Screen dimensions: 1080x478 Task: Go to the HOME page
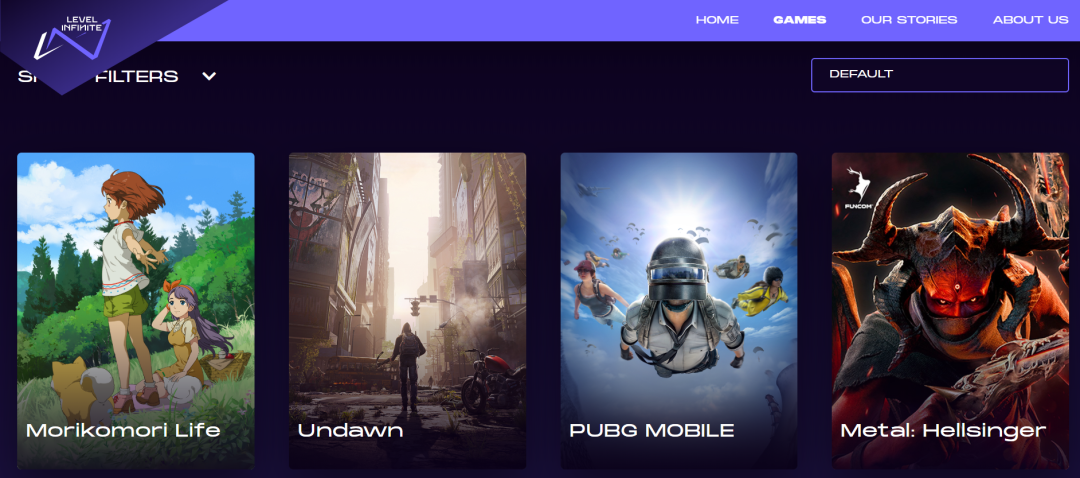[717, 20]
